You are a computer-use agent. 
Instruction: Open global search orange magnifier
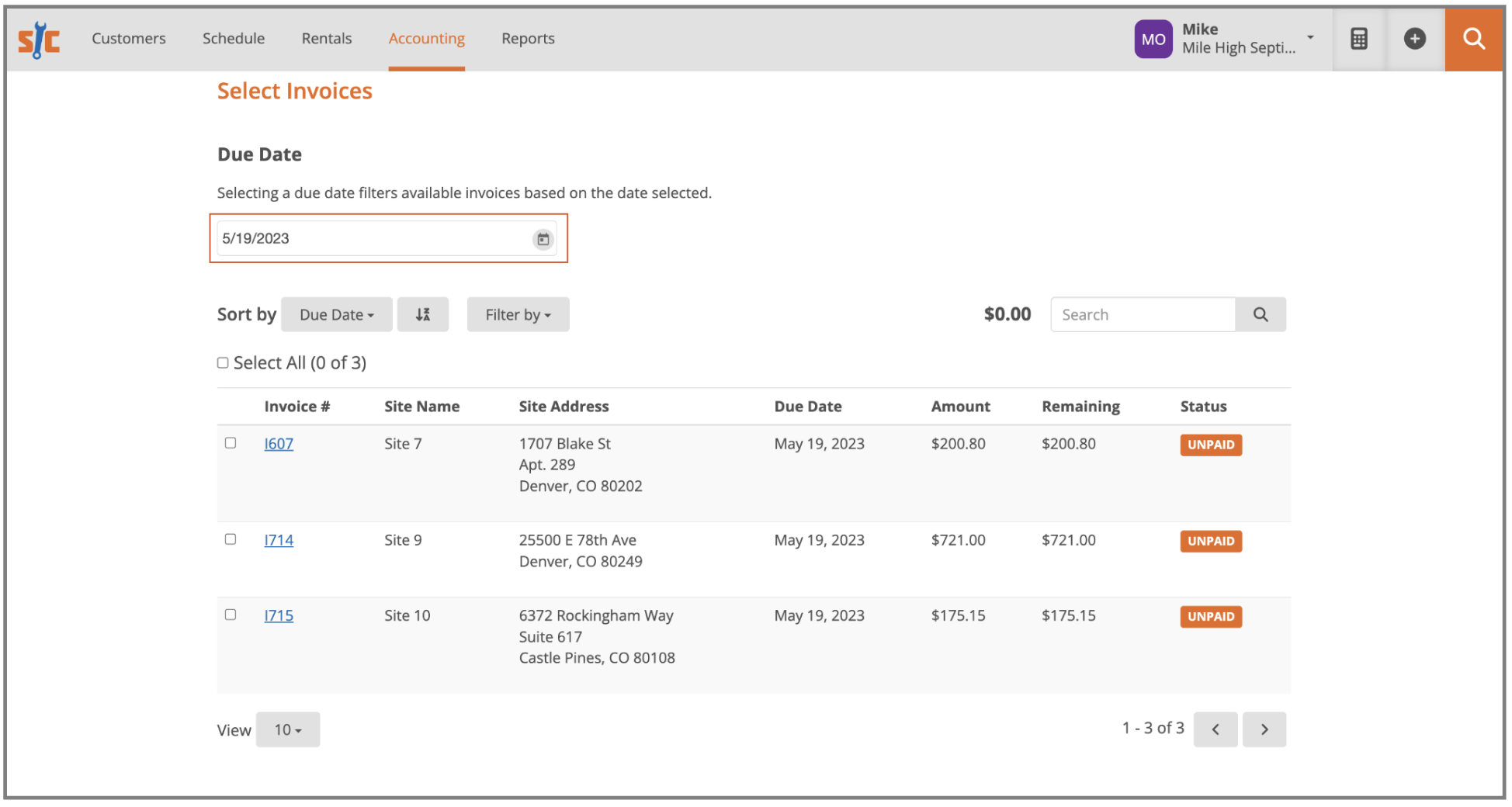pos(1473,39)
